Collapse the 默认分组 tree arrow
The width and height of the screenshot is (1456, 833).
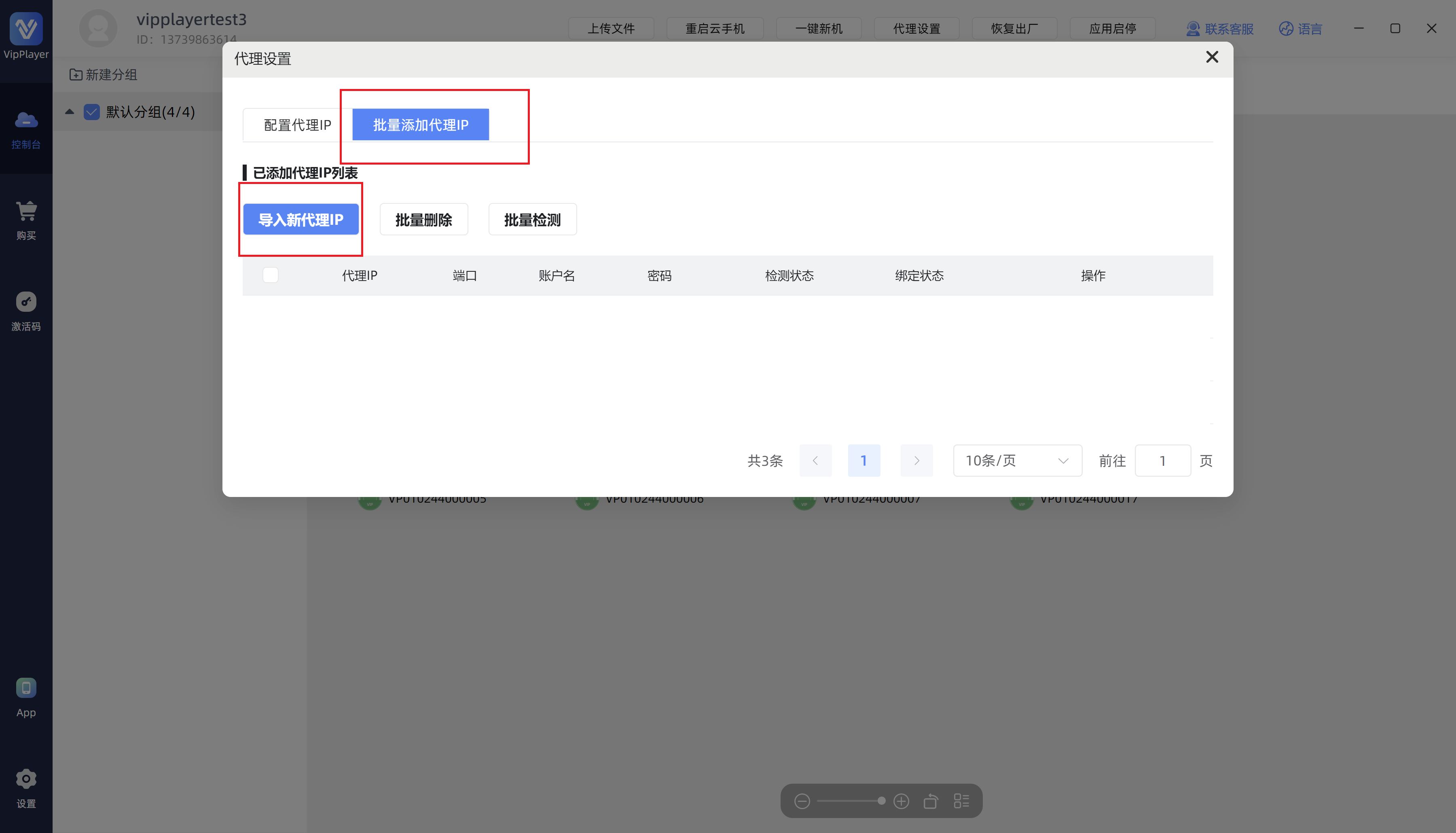click(x=69, y=112)
